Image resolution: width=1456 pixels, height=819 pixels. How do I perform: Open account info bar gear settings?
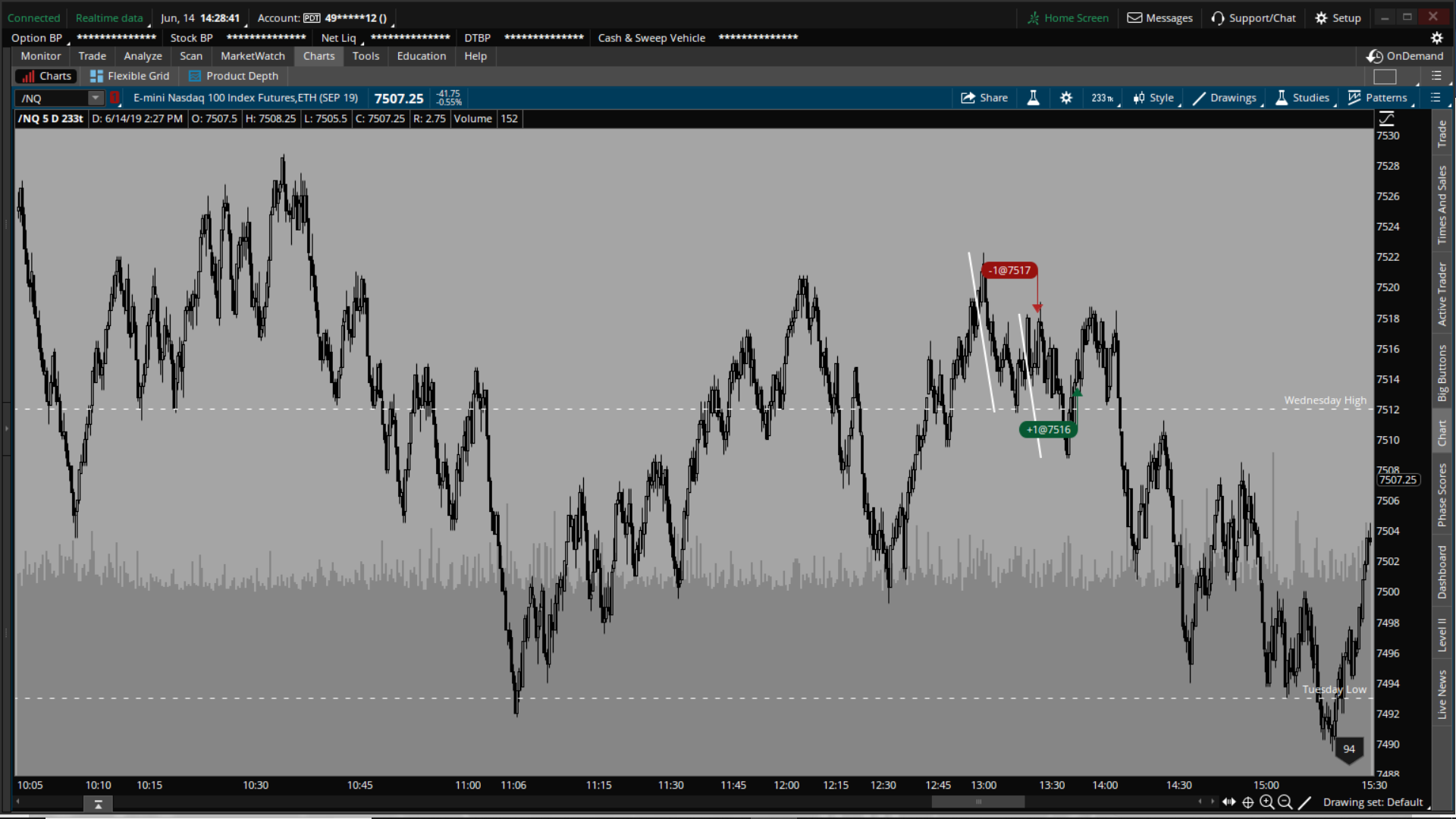pyautogui.click(x=1436, y=38)
